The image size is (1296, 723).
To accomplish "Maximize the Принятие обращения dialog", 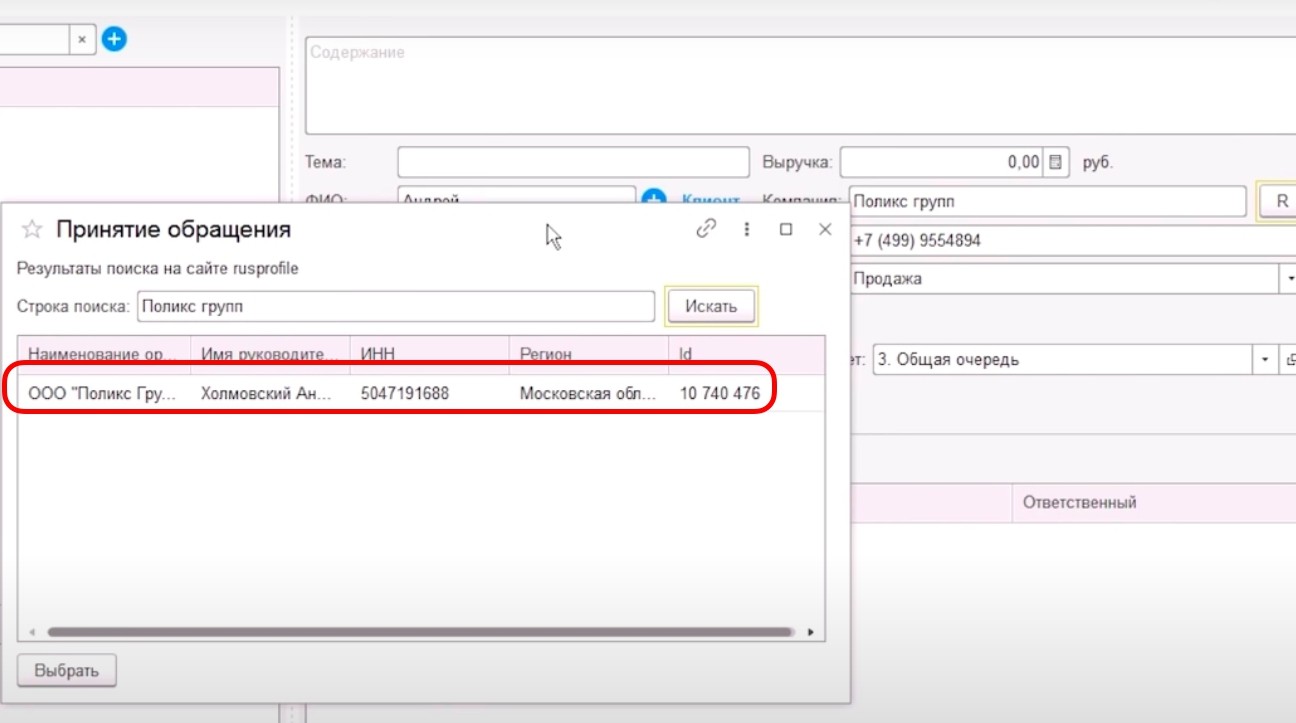I will 786,229.
